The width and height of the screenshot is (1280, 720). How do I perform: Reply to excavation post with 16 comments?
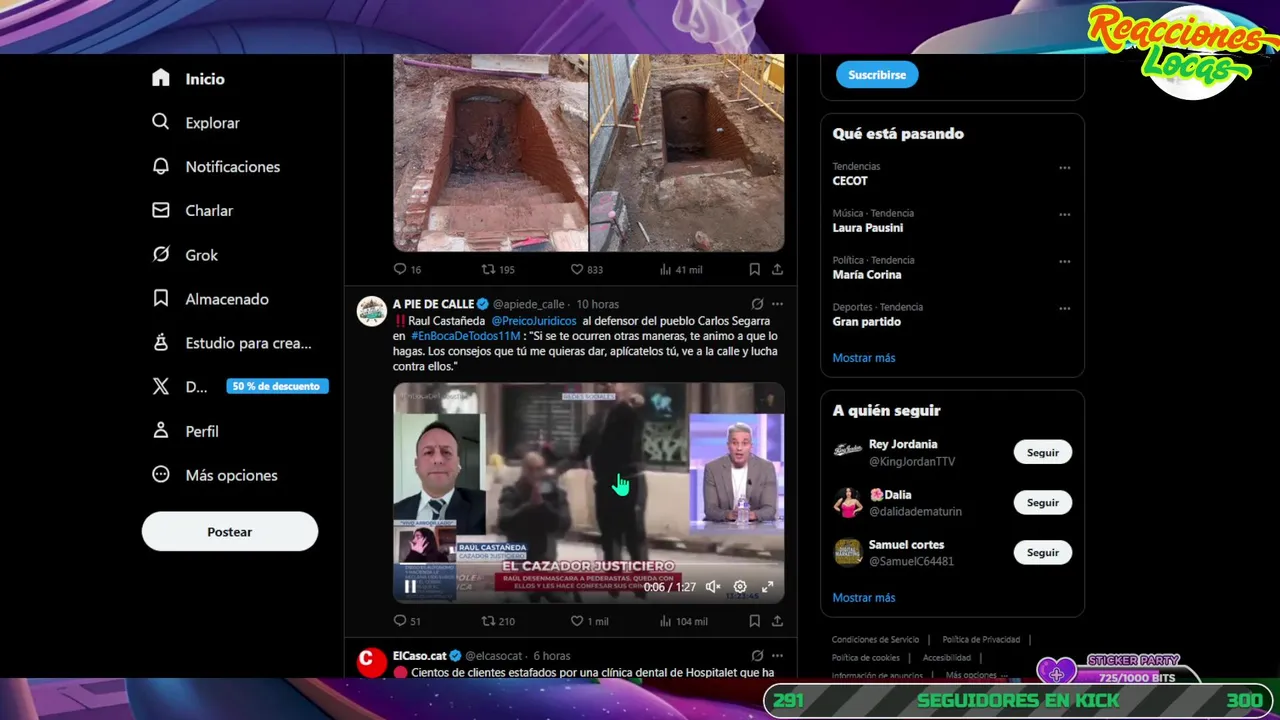tap(407, 270)
